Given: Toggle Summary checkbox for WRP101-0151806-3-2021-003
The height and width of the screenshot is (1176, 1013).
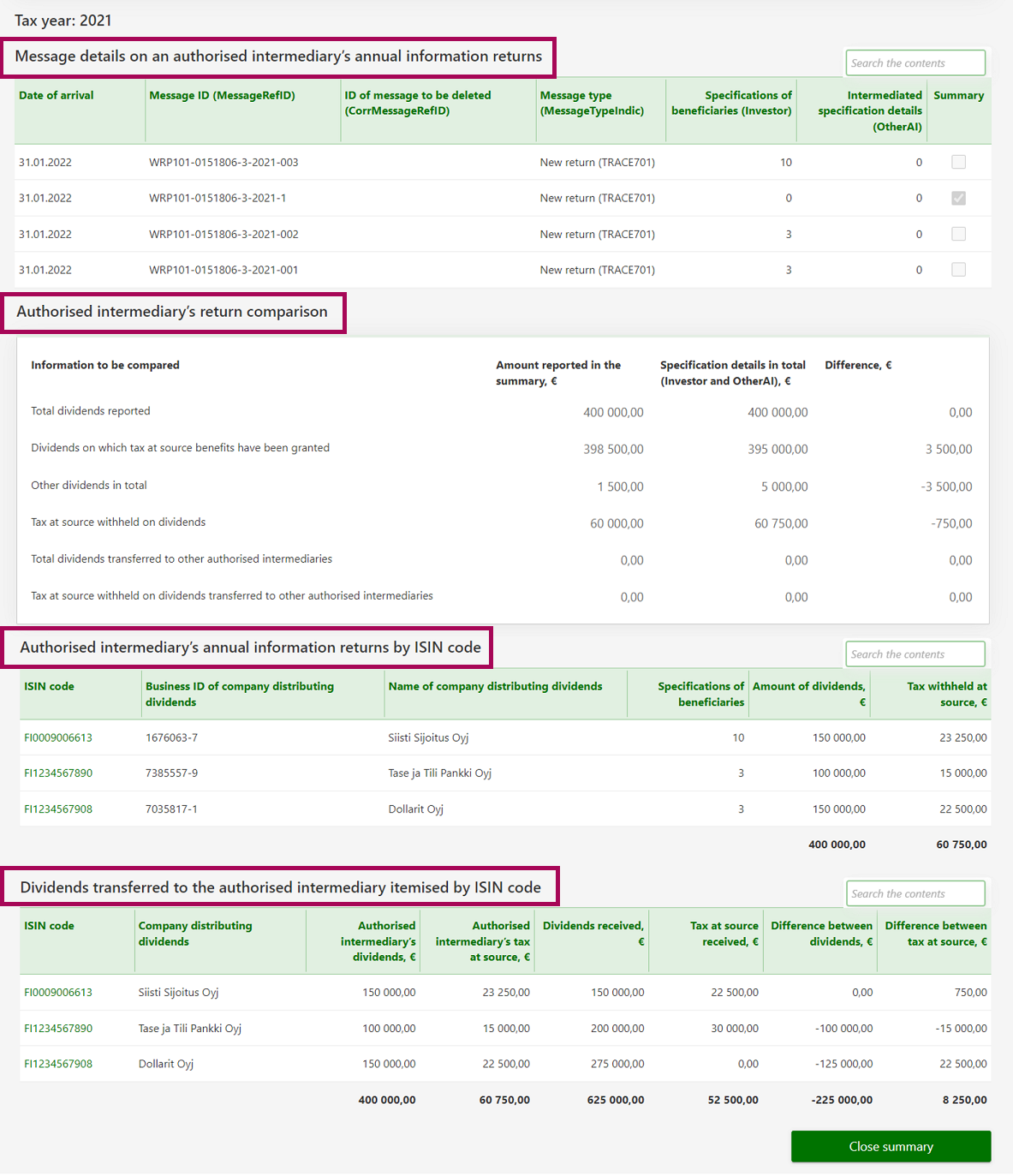Looking at the screenshot, I should coord(958,162).
